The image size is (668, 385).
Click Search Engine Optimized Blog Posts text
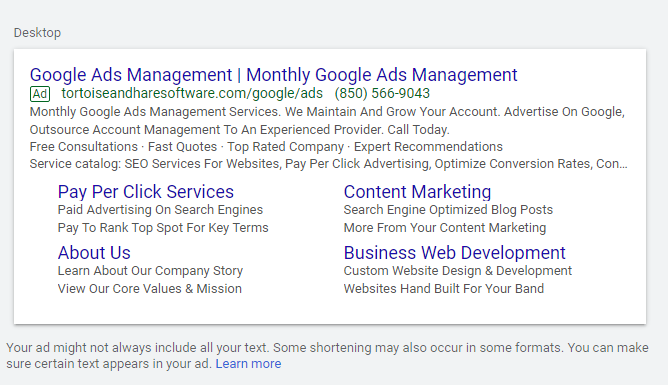pyautogui.click(x=448, y=210)
